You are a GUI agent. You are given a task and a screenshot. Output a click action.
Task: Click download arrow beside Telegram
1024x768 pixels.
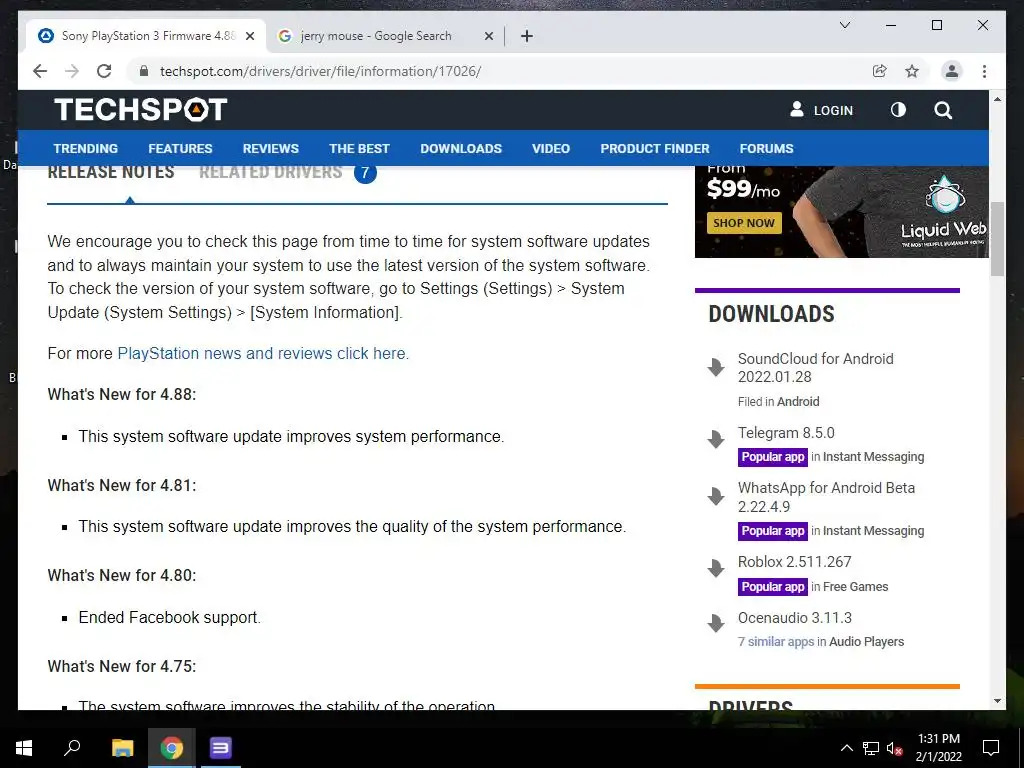716,439
